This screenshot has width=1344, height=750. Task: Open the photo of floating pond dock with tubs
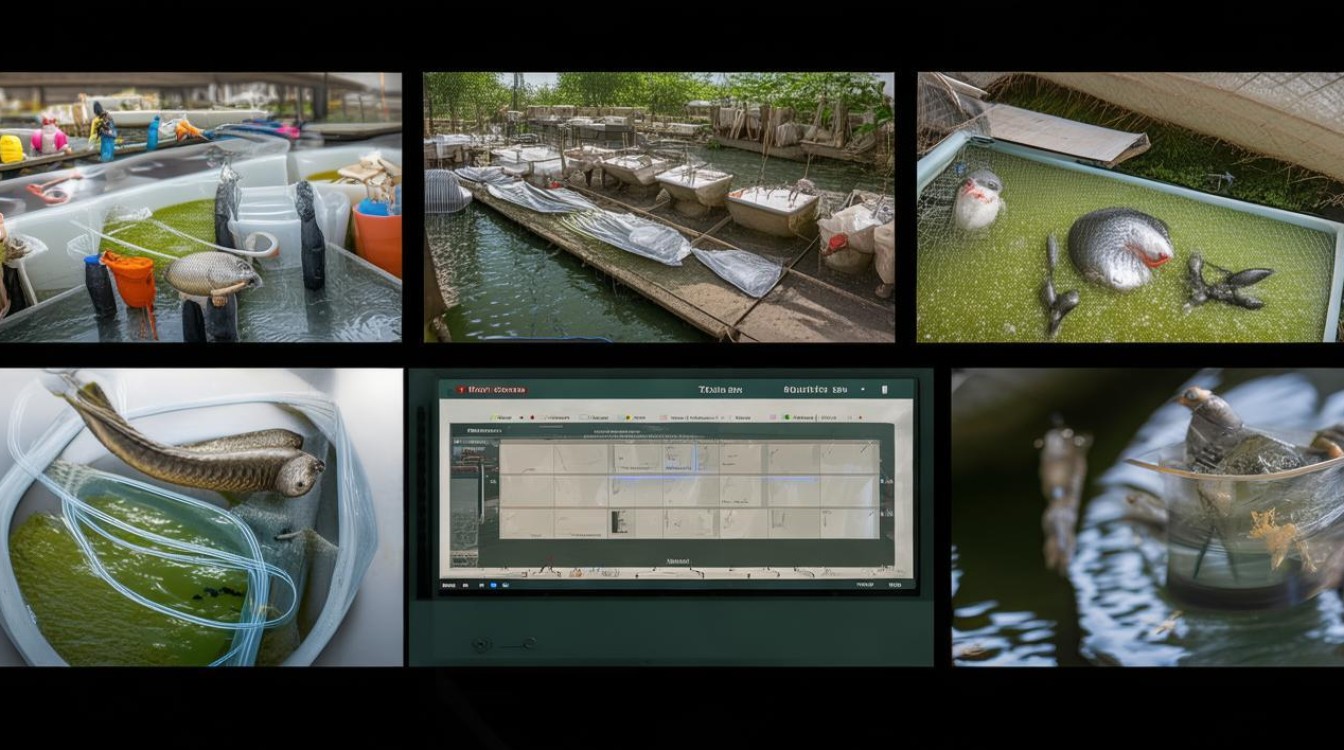659,207
